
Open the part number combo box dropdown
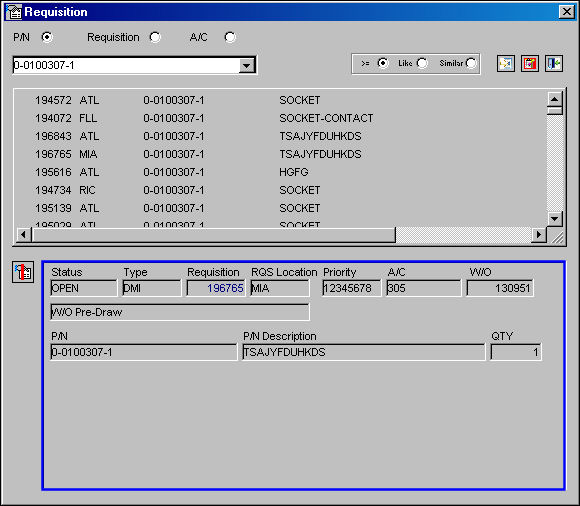[x=246, y=65]
